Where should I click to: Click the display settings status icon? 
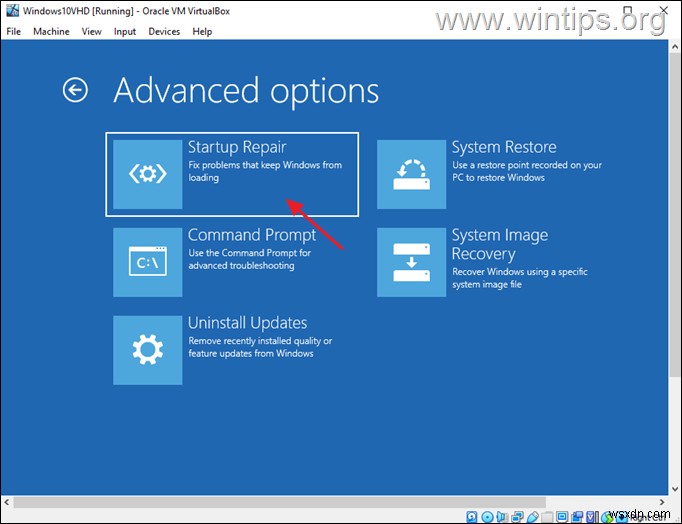click(562, 517)
